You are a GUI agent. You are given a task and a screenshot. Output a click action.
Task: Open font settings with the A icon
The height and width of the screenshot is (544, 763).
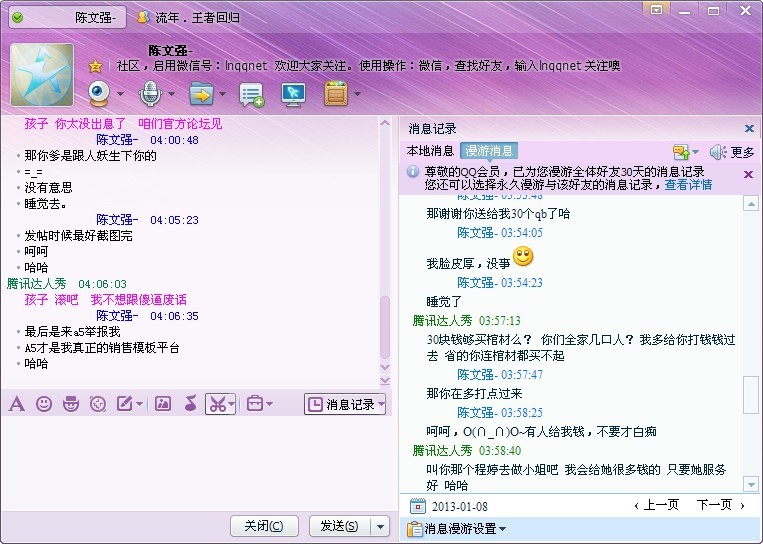coord(17,404)
